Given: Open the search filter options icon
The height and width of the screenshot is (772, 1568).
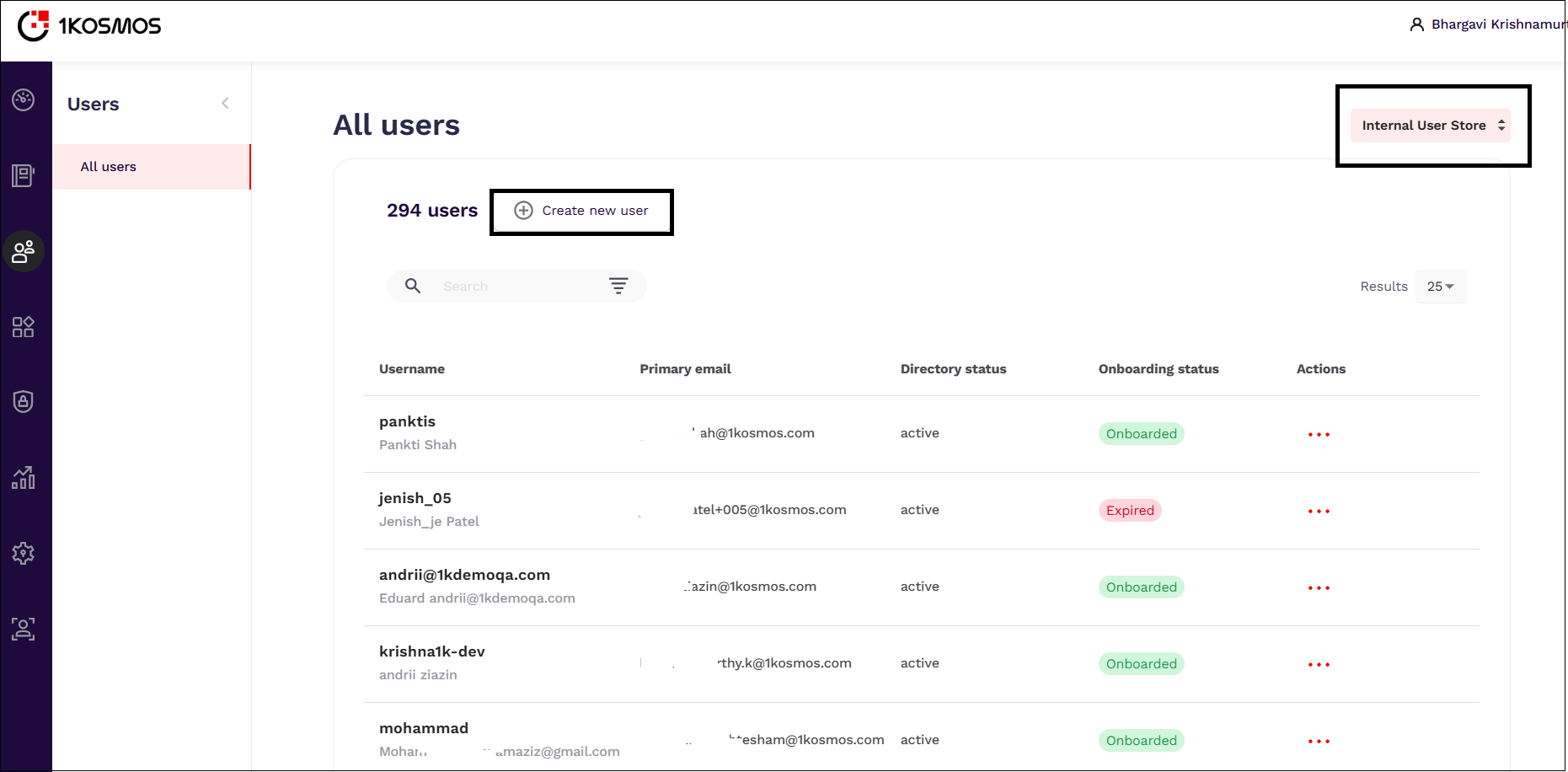Looking at the screenshot, I should click(x=618, y=287).
